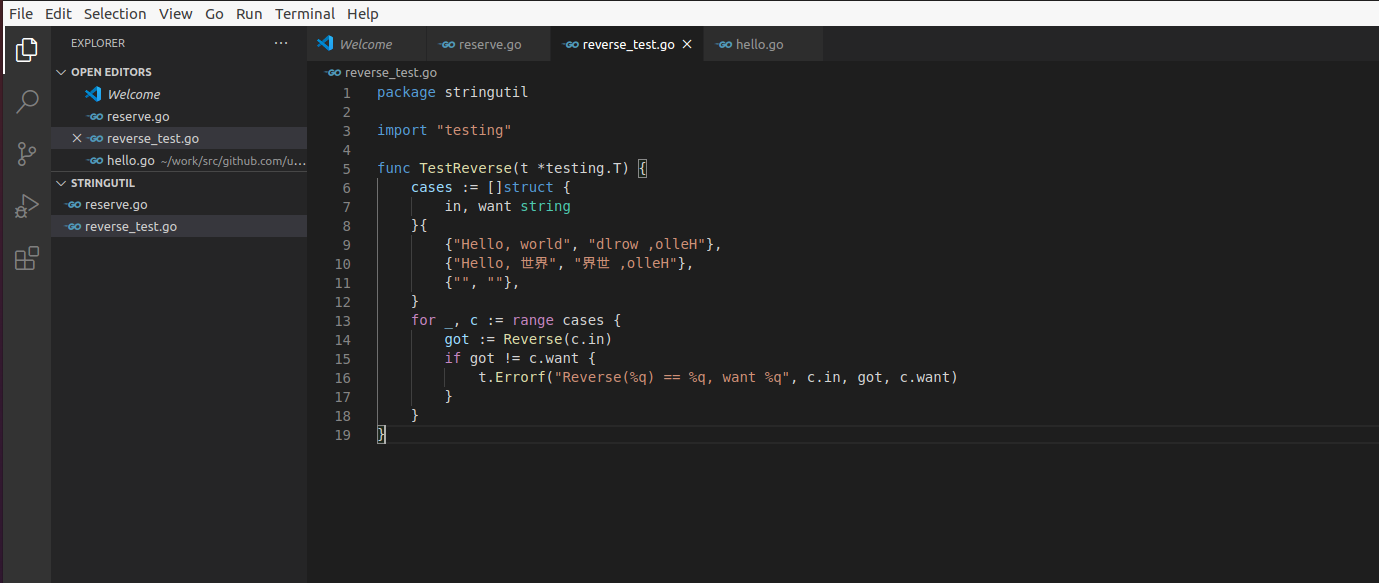Click 'package stringutil' on line 1

click(452, 93)
